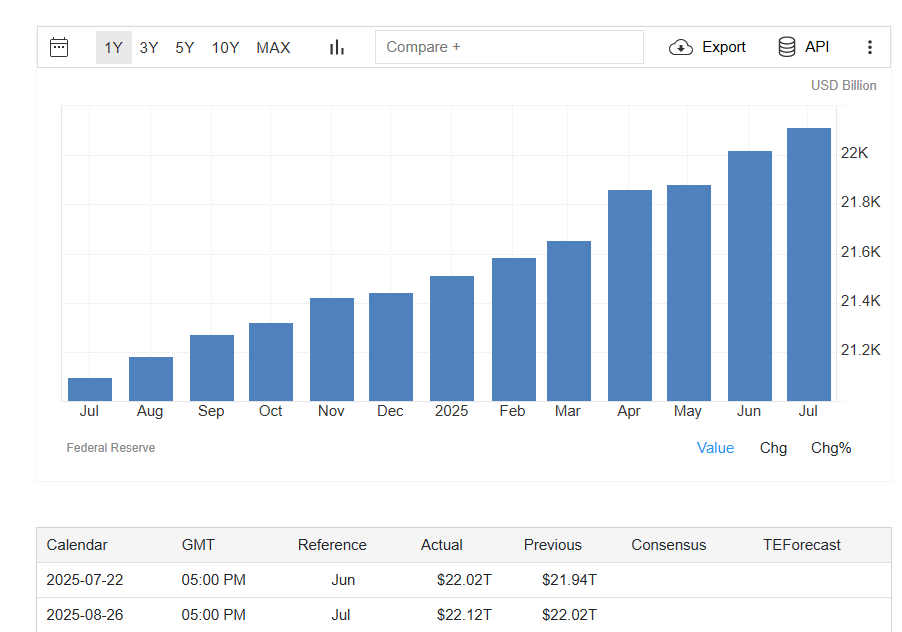Click the Export button

tap(707, 47)
